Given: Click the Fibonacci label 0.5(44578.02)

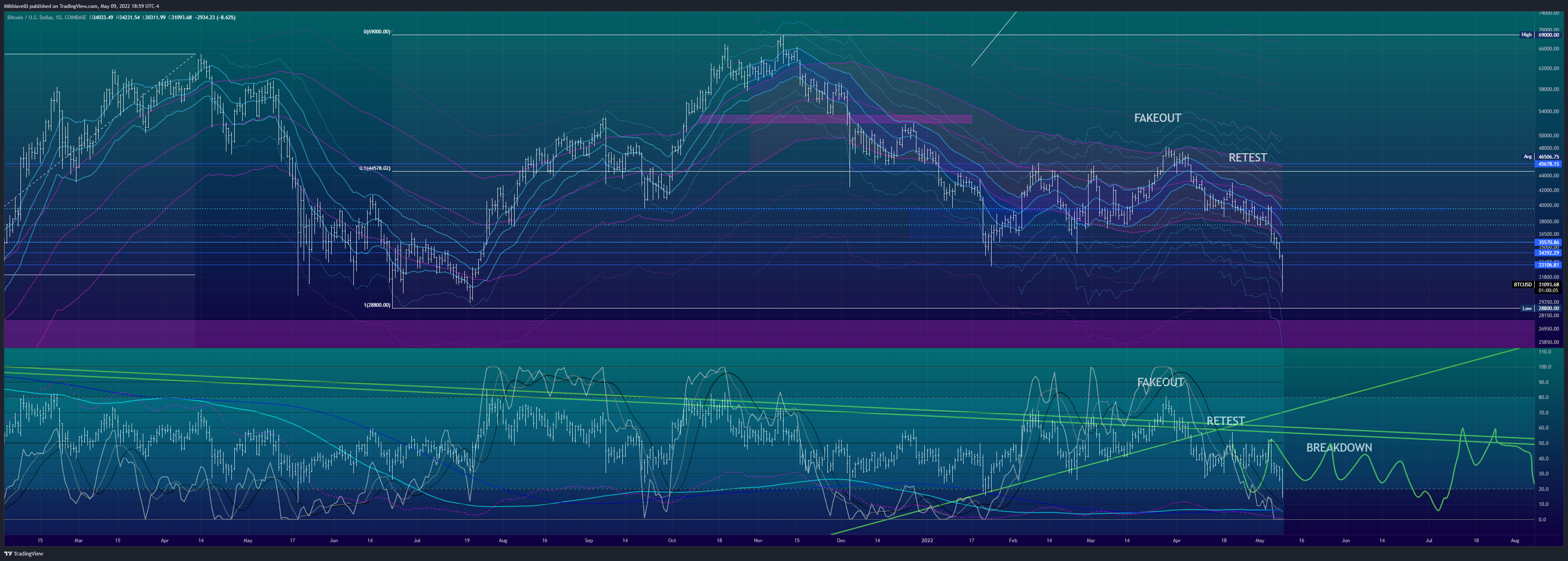Looking at the screenshot, I should tap(375, 168).
